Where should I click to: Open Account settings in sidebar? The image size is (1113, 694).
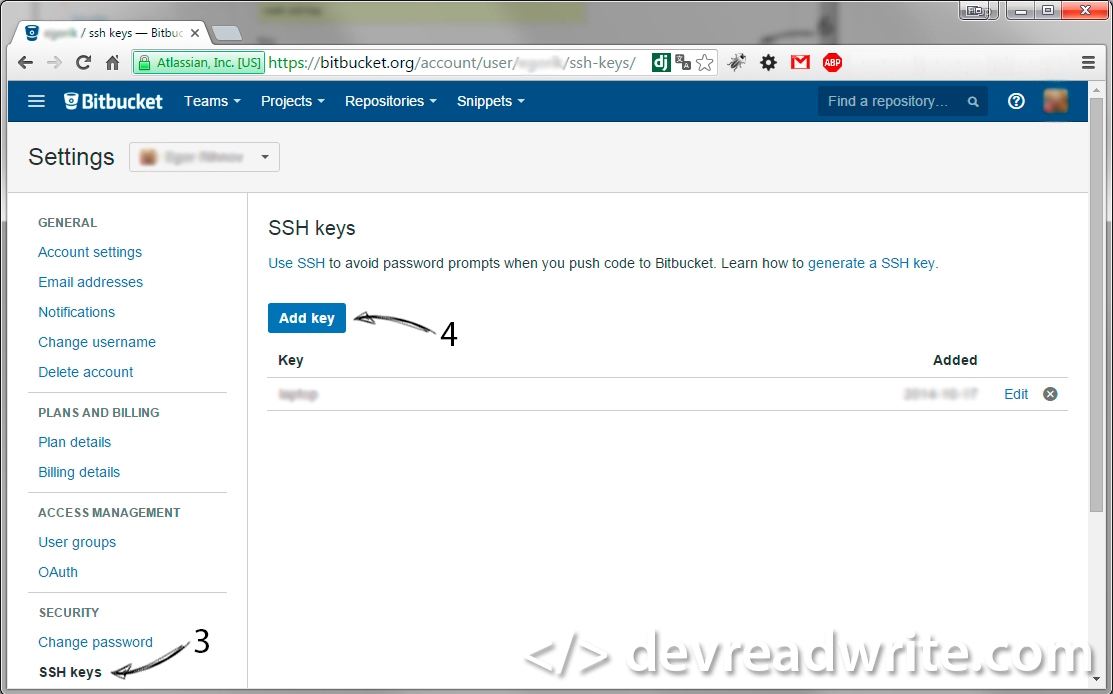pyautogui.click(x=90, y=252)
